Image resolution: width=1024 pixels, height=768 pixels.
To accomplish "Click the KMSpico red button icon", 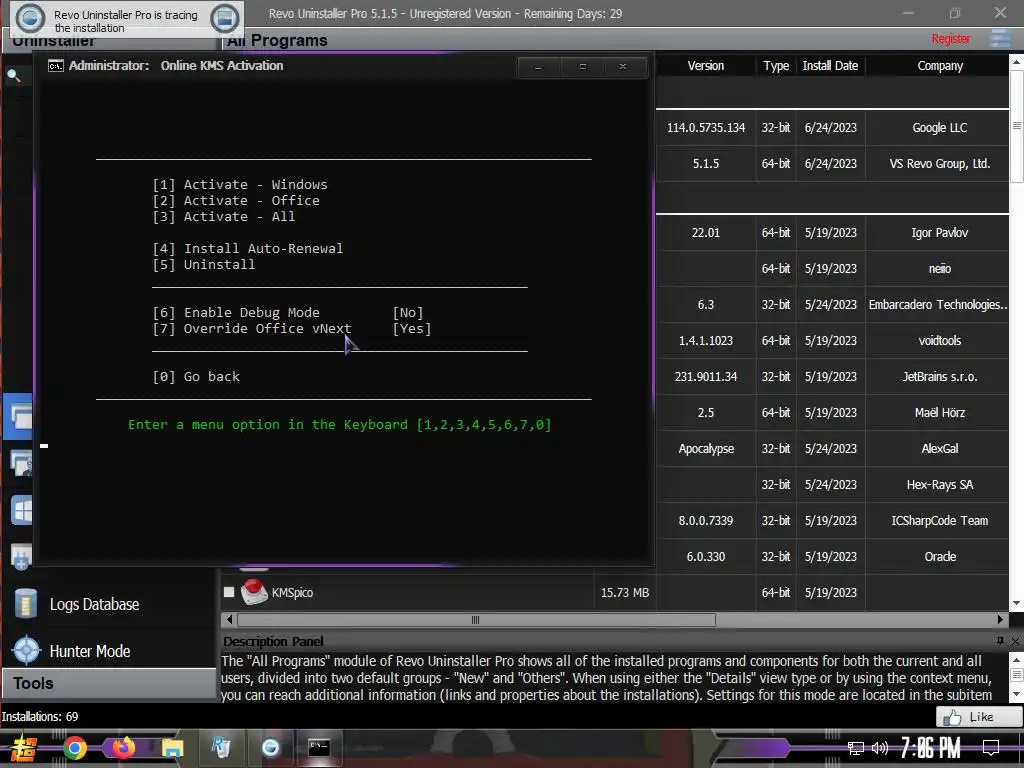I will pos(254,592).
